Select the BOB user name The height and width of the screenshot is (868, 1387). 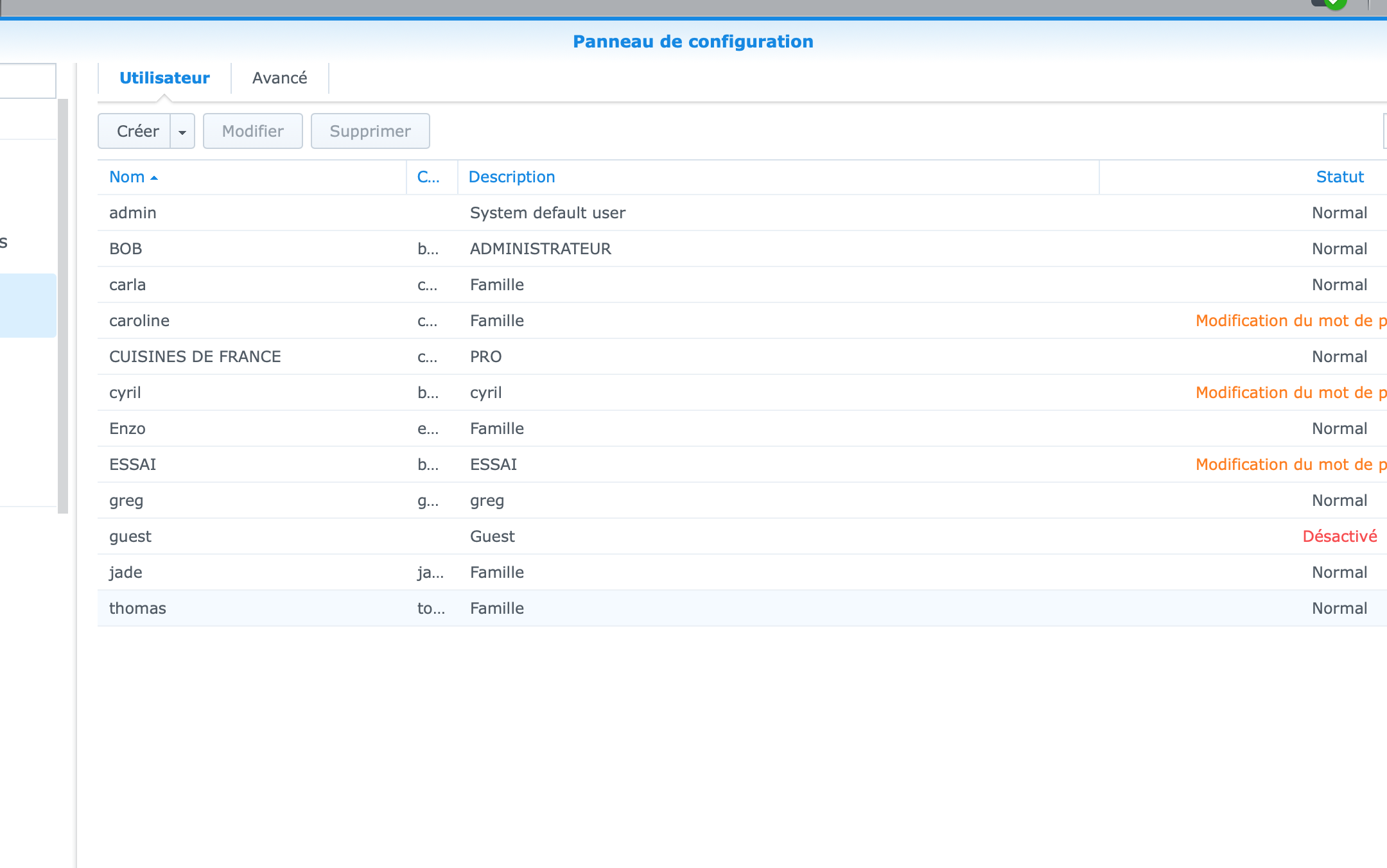[126, 248]
